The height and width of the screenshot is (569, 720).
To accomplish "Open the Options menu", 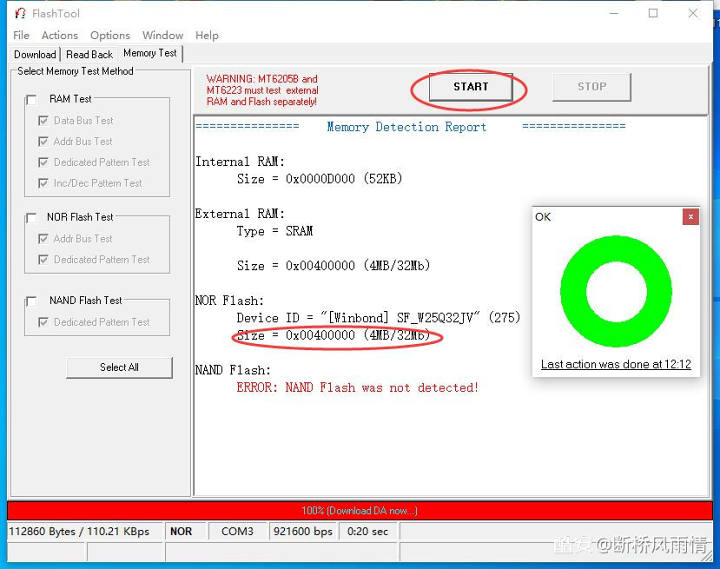I will tap(110, 35).
